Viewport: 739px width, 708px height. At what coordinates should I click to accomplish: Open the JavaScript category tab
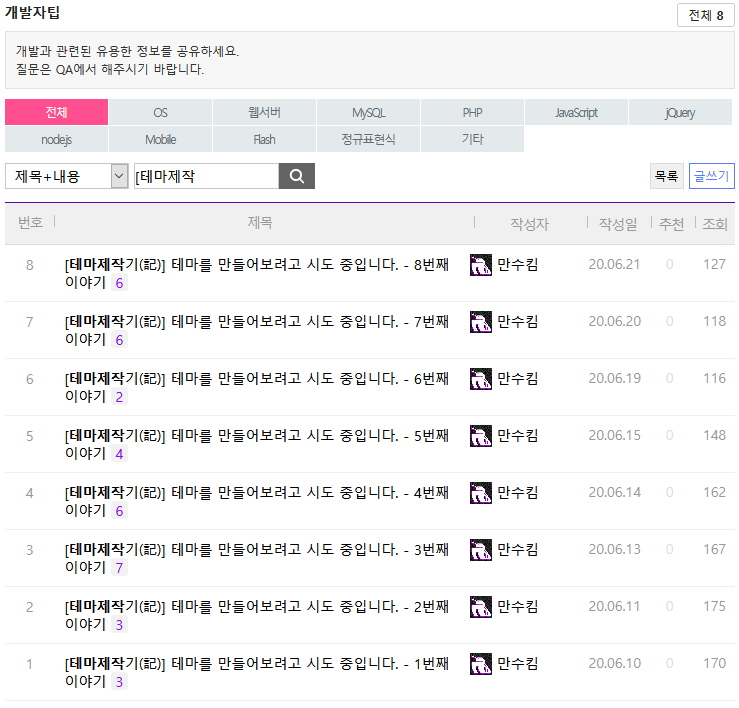click(x=576, y=112)
